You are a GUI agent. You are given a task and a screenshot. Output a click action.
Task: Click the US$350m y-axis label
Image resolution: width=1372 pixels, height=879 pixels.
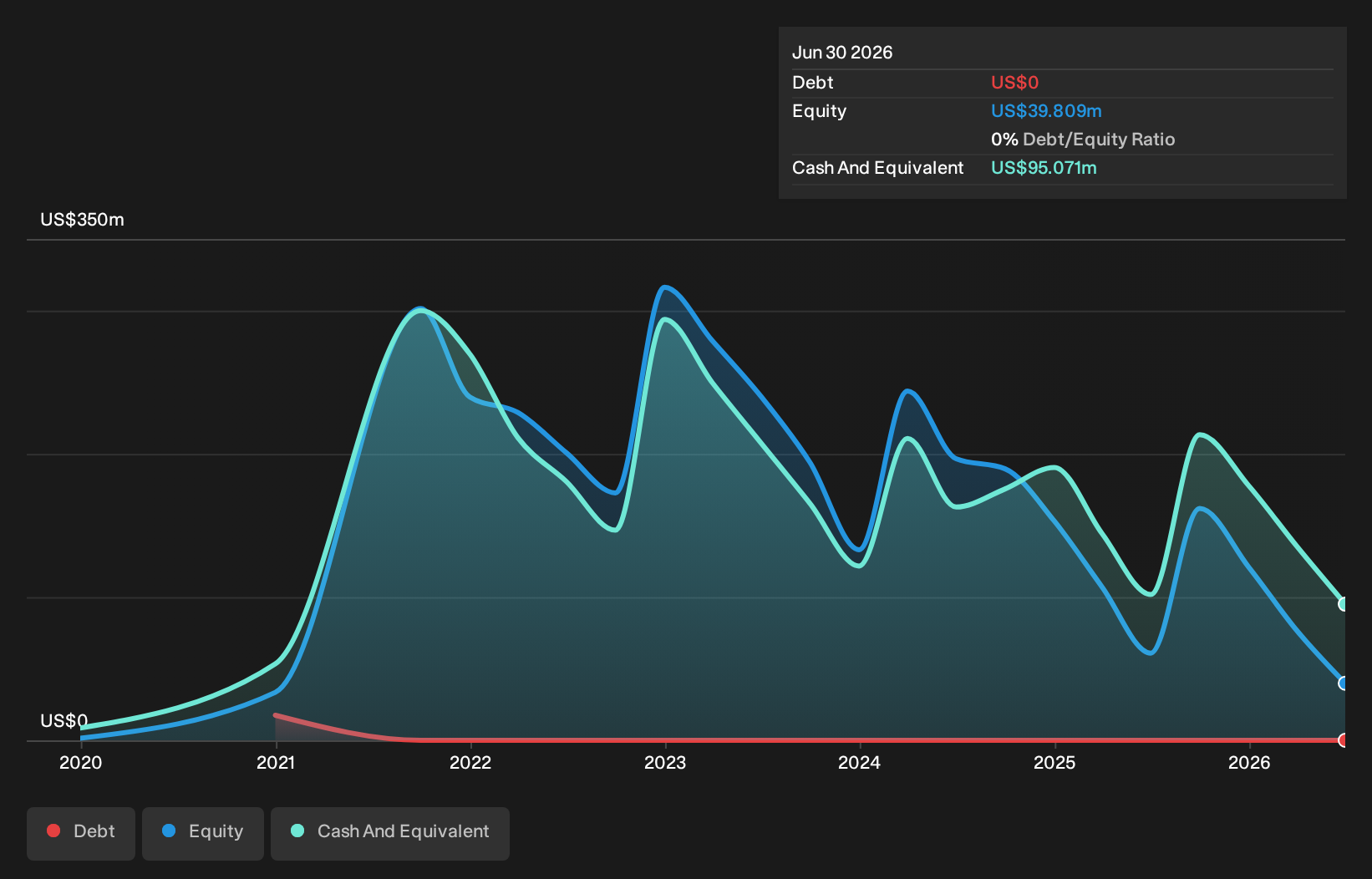[82, 220]
